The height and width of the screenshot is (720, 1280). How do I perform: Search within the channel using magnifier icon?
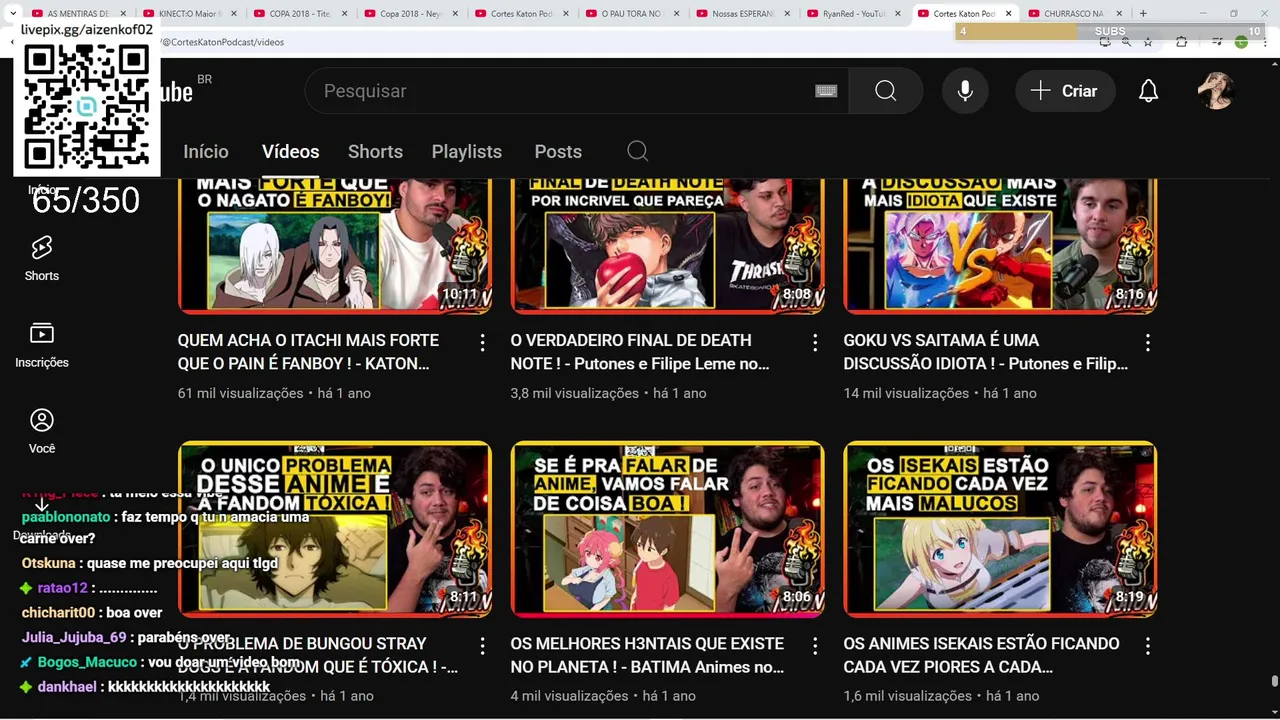point(638,152)
